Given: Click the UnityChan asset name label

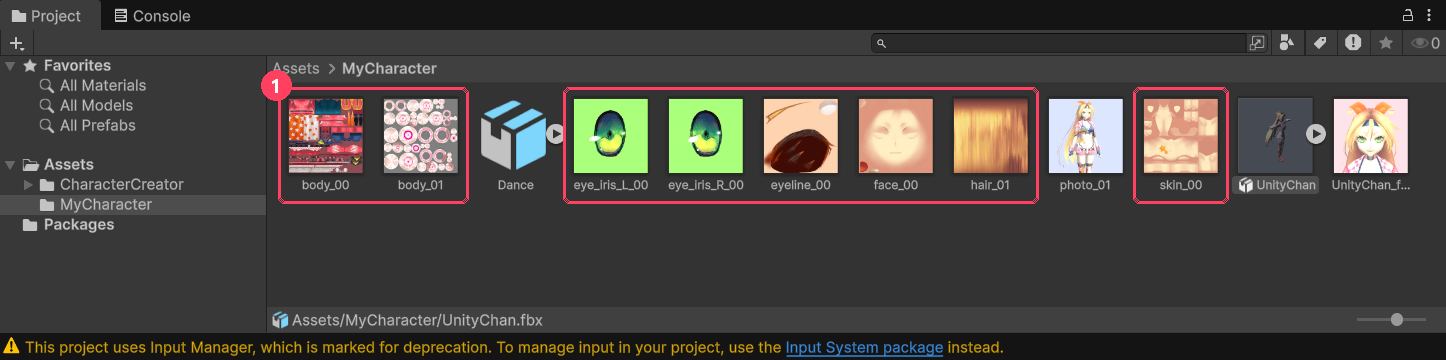Looking at the screenshot, I should tap(1285, 185).
